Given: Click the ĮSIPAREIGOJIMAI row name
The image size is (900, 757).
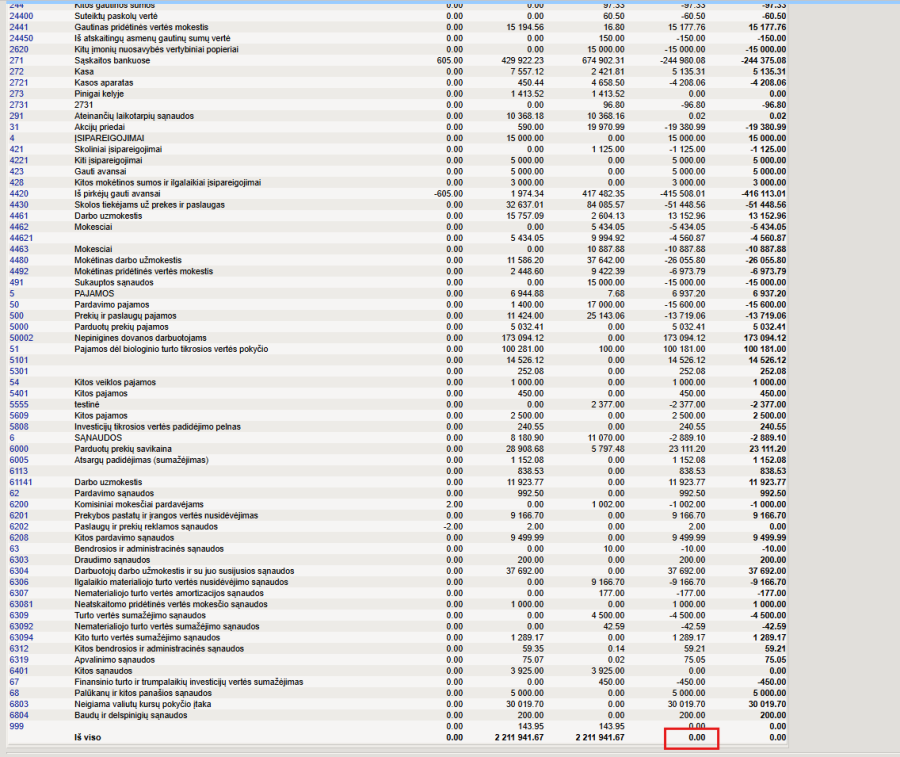Looking at the screenshot, I should tap(108, 138).
